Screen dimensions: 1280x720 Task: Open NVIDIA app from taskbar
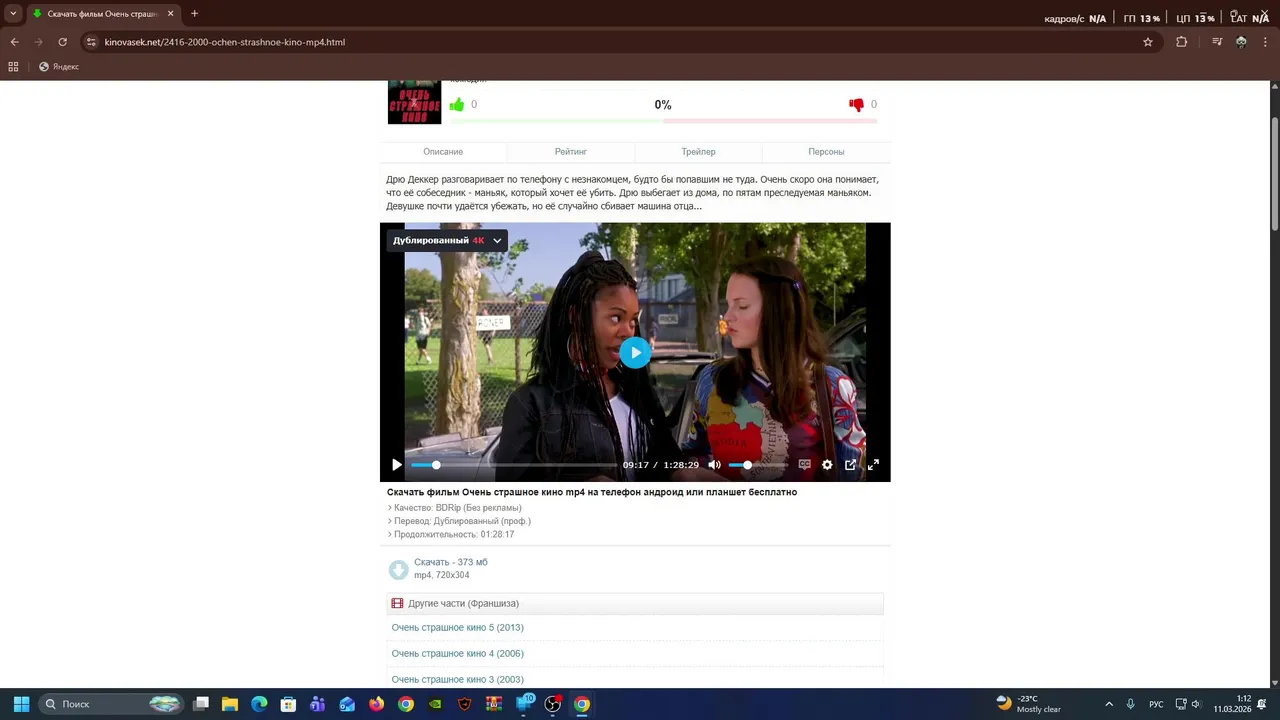[435, 704]
